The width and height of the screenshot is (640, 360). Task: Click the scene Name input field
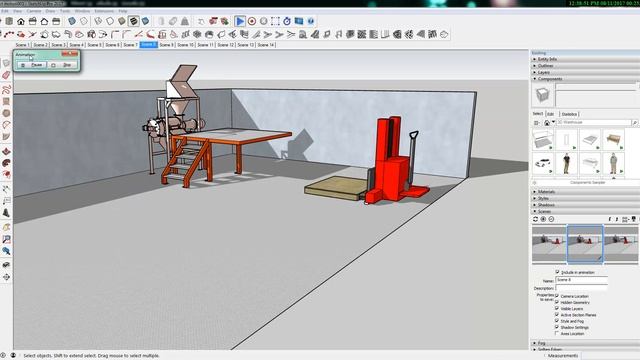[581, 280]
